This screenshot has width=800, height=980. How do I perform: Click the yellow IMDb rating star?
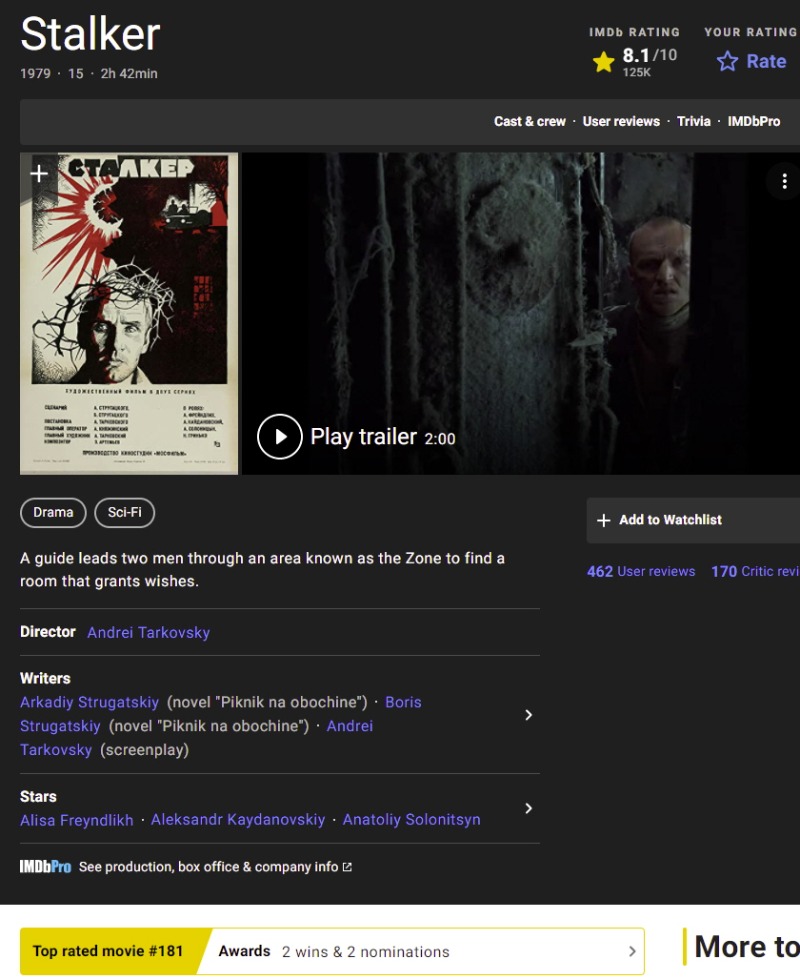[x=603, y=62]
